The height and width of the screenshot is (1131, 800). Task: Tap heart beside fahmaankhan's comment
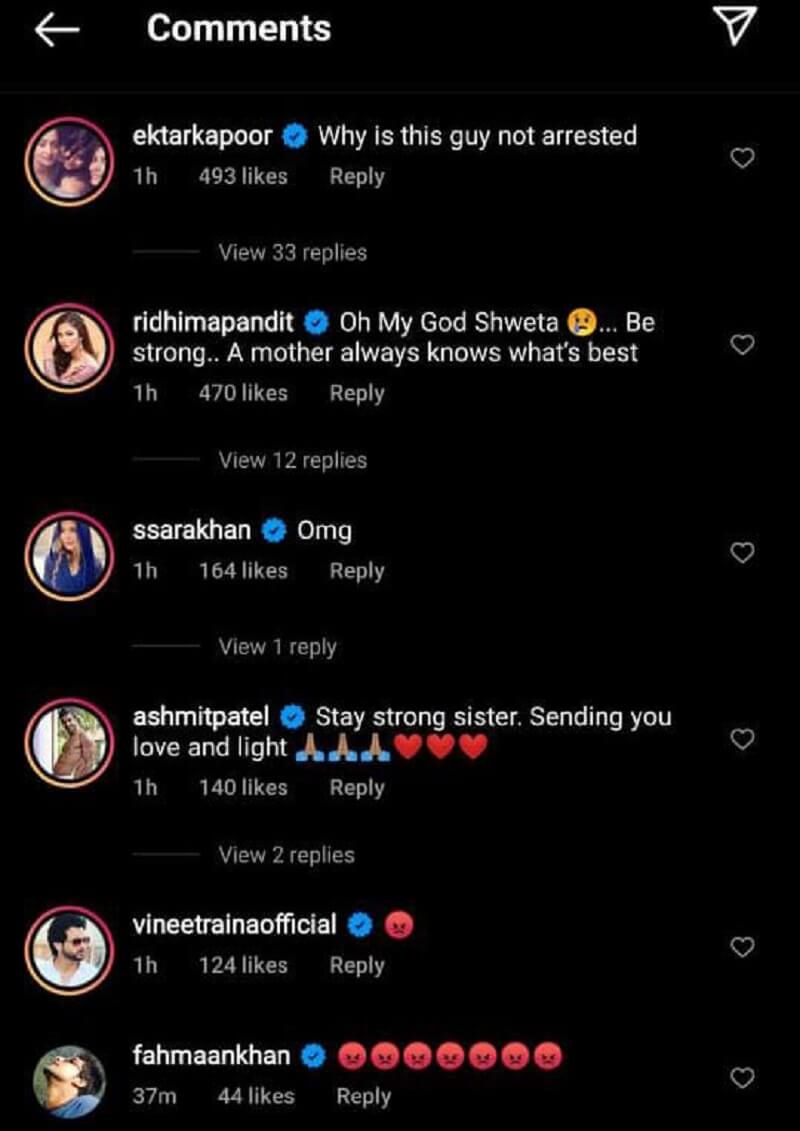(x=742, y=1077)
